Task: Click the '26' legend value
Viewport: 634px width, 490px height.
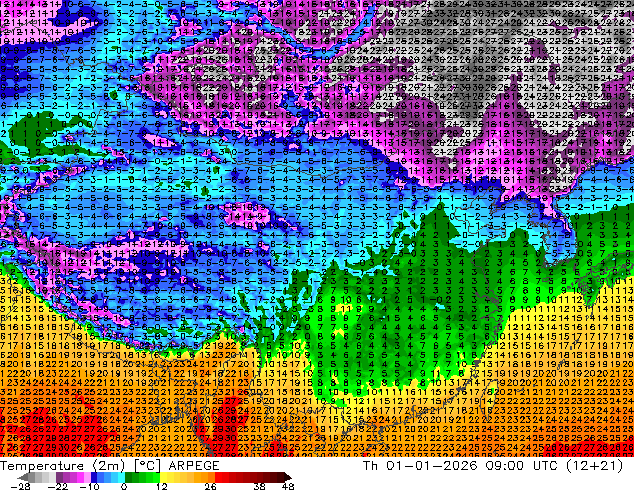Action: tap(210, 486)
